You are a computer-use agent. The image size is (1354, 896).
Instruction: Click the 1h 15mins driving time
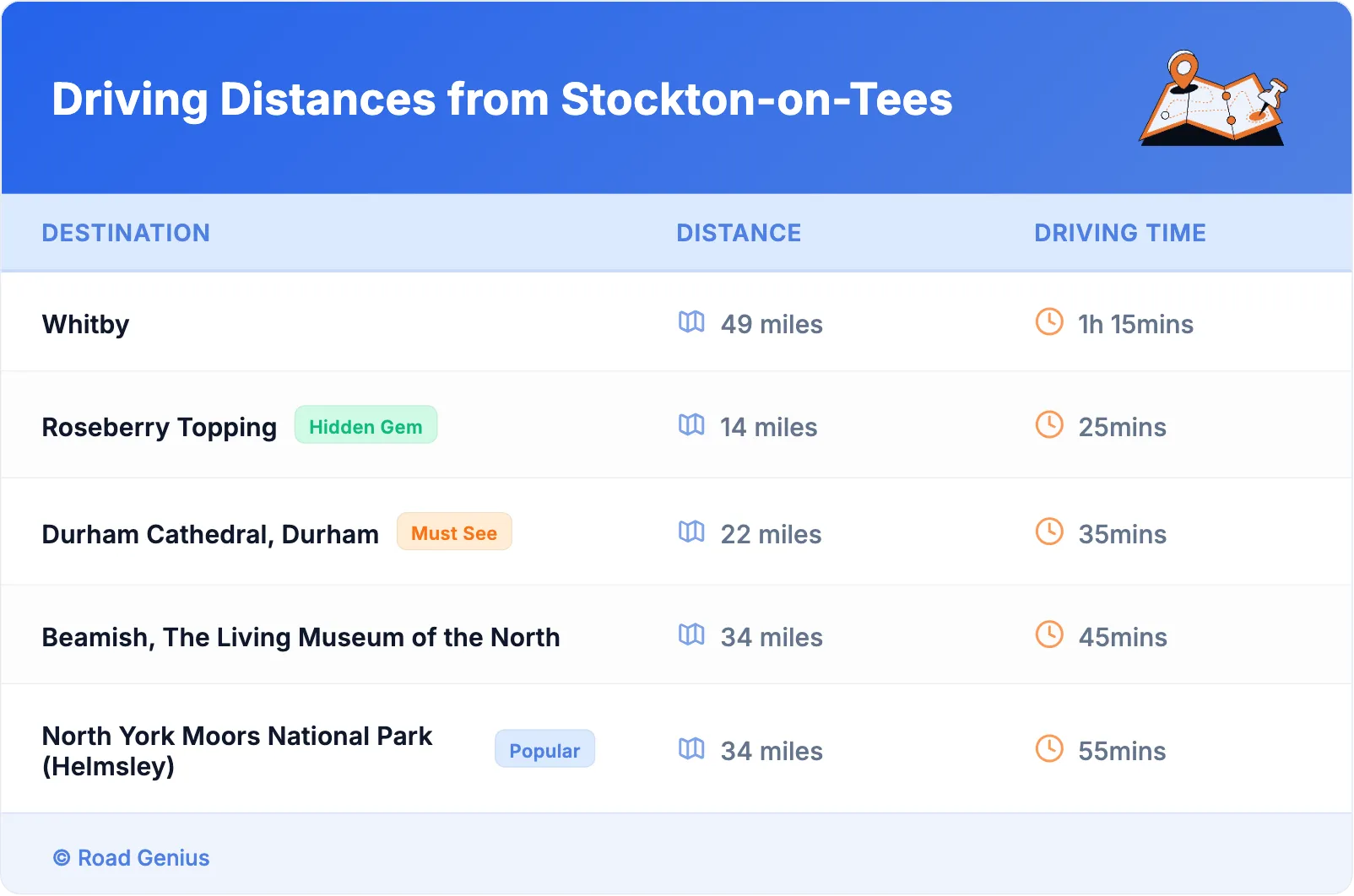click(x=1135, y=325)
